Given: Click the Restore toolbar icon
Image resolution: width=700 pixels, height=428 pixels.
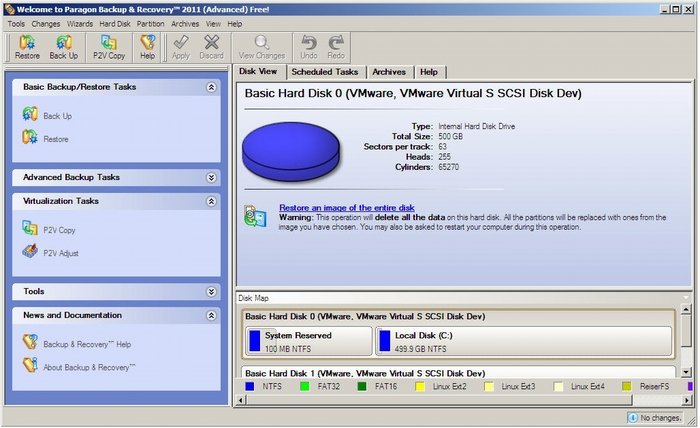Looking at the screenshot, I should pyautogui.click(x=27, y=47).
